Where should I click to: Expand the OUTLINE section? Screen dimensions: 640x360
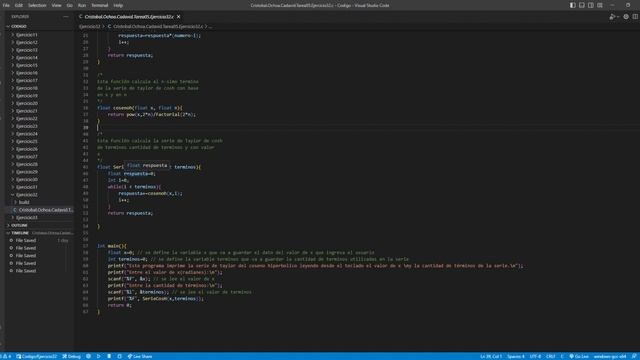(x=39, y=225)
